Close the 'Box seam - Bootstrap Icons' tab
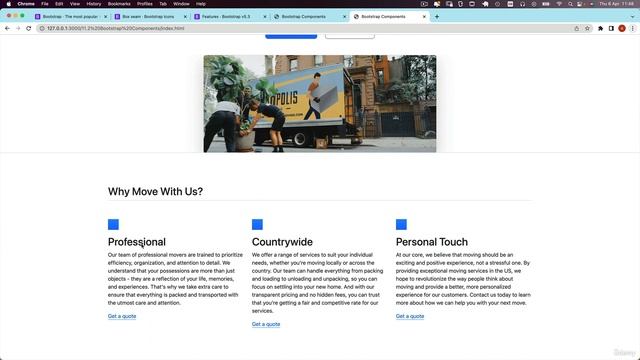The height and width of the screenshot is (360, 640). (185, 17)
